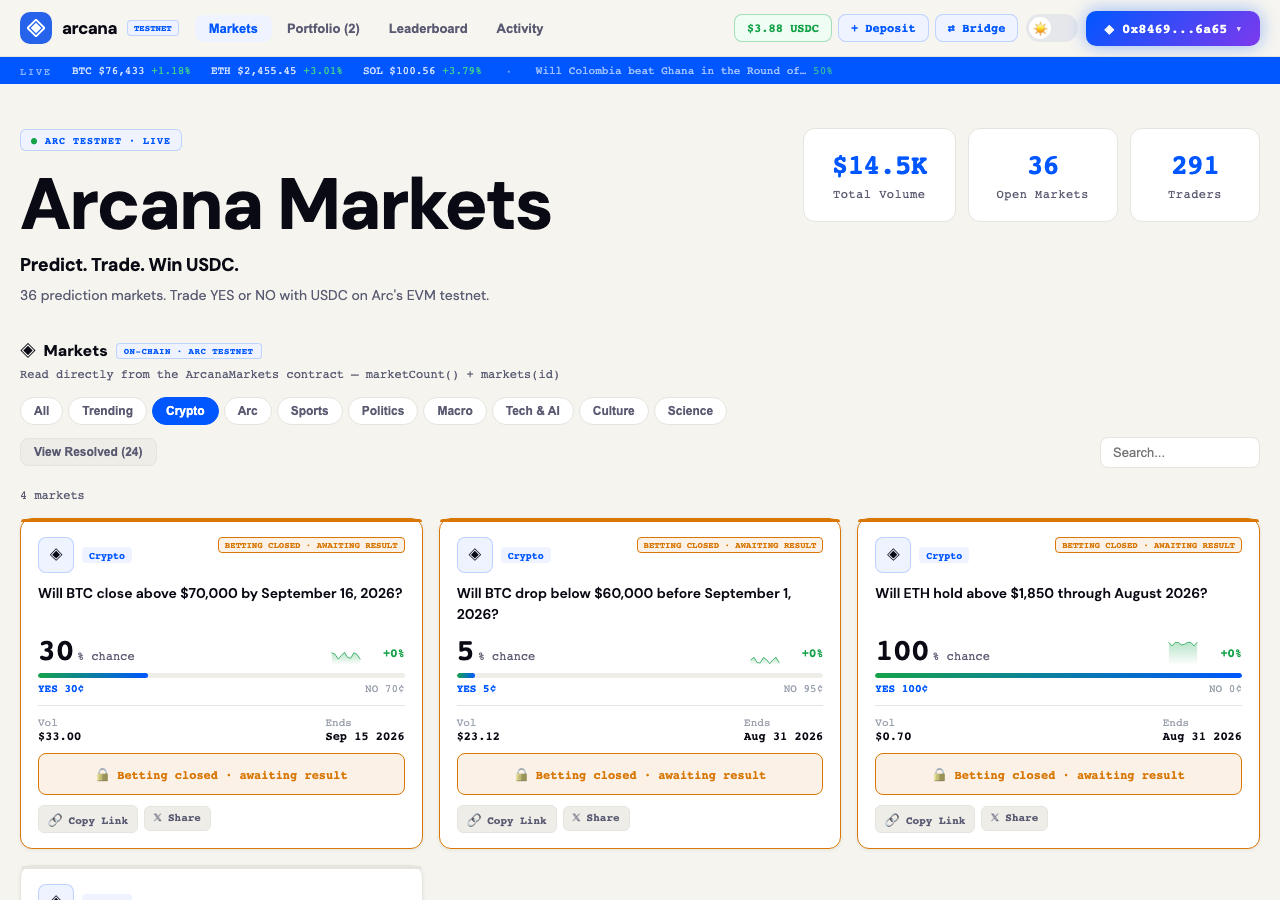Open sparkline chart on BTC $70,000 card
The width and height of the screenshot is (1280, 900).
[x=346, y=656]
